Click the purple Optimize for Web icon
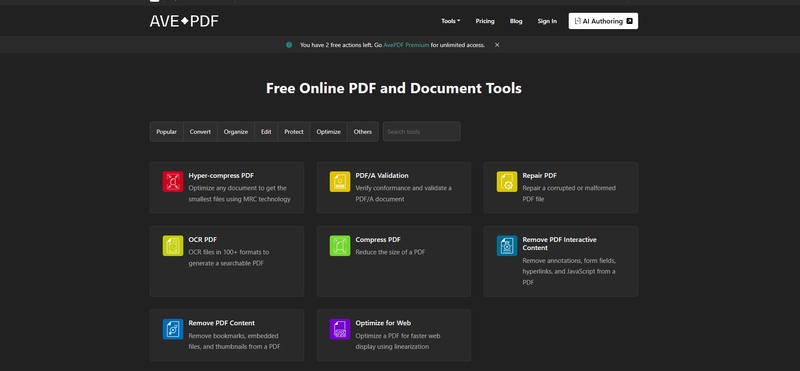Viewport: 800px width, 371px height. point(340,329)
